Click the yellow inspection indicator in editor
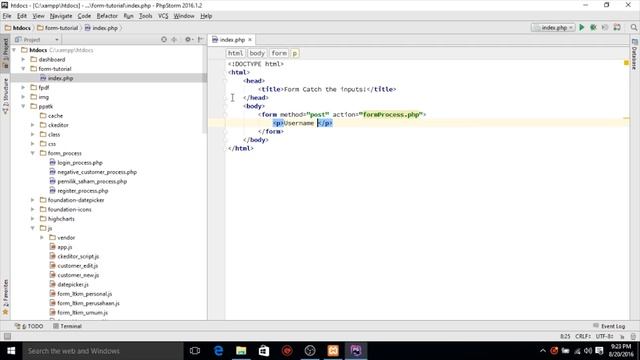This screenshot has width=640, height=360. click(626, 63)
